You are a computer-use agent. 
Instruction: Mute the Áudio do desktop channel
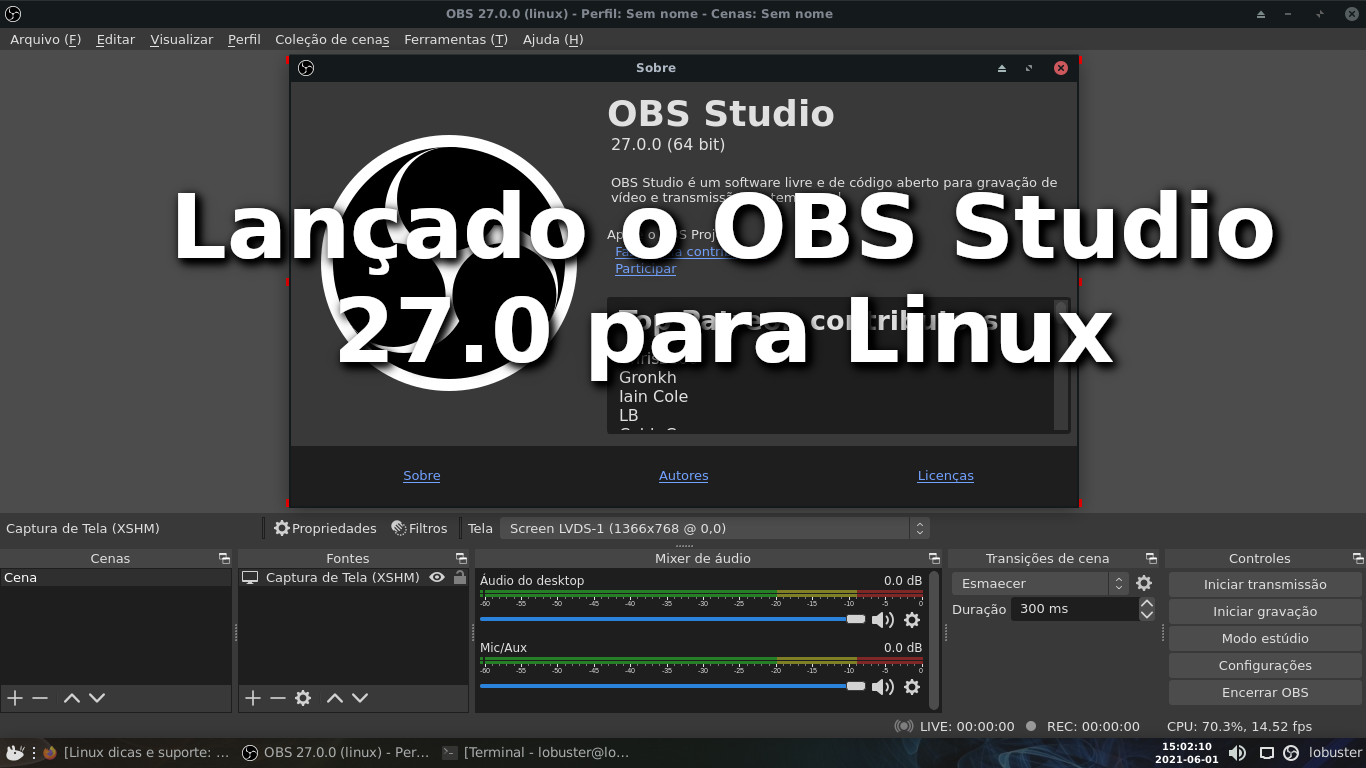882,620
